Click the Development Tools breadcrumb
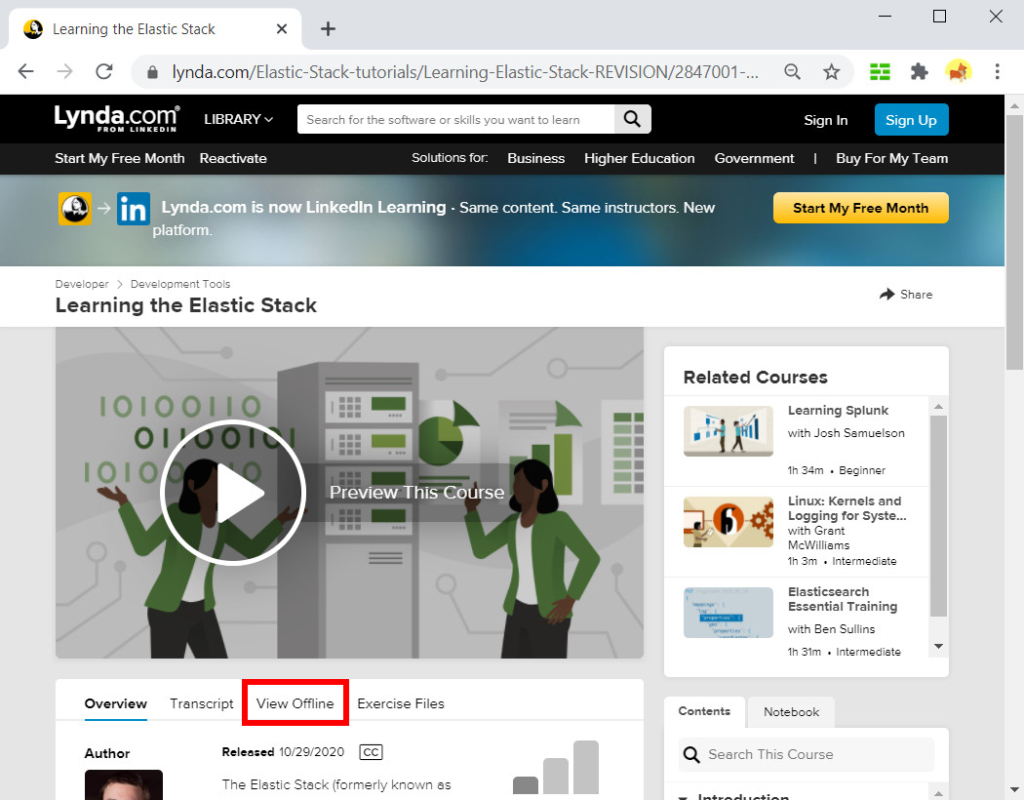 click(180, 284)
